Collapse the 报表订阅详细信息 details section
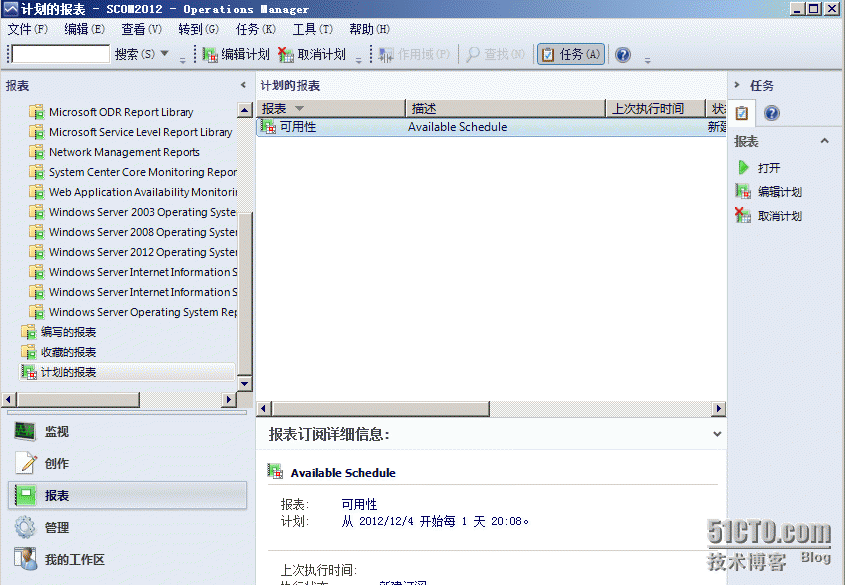Image resolution: width=845 pixels, height=585 pixels. 717,434
